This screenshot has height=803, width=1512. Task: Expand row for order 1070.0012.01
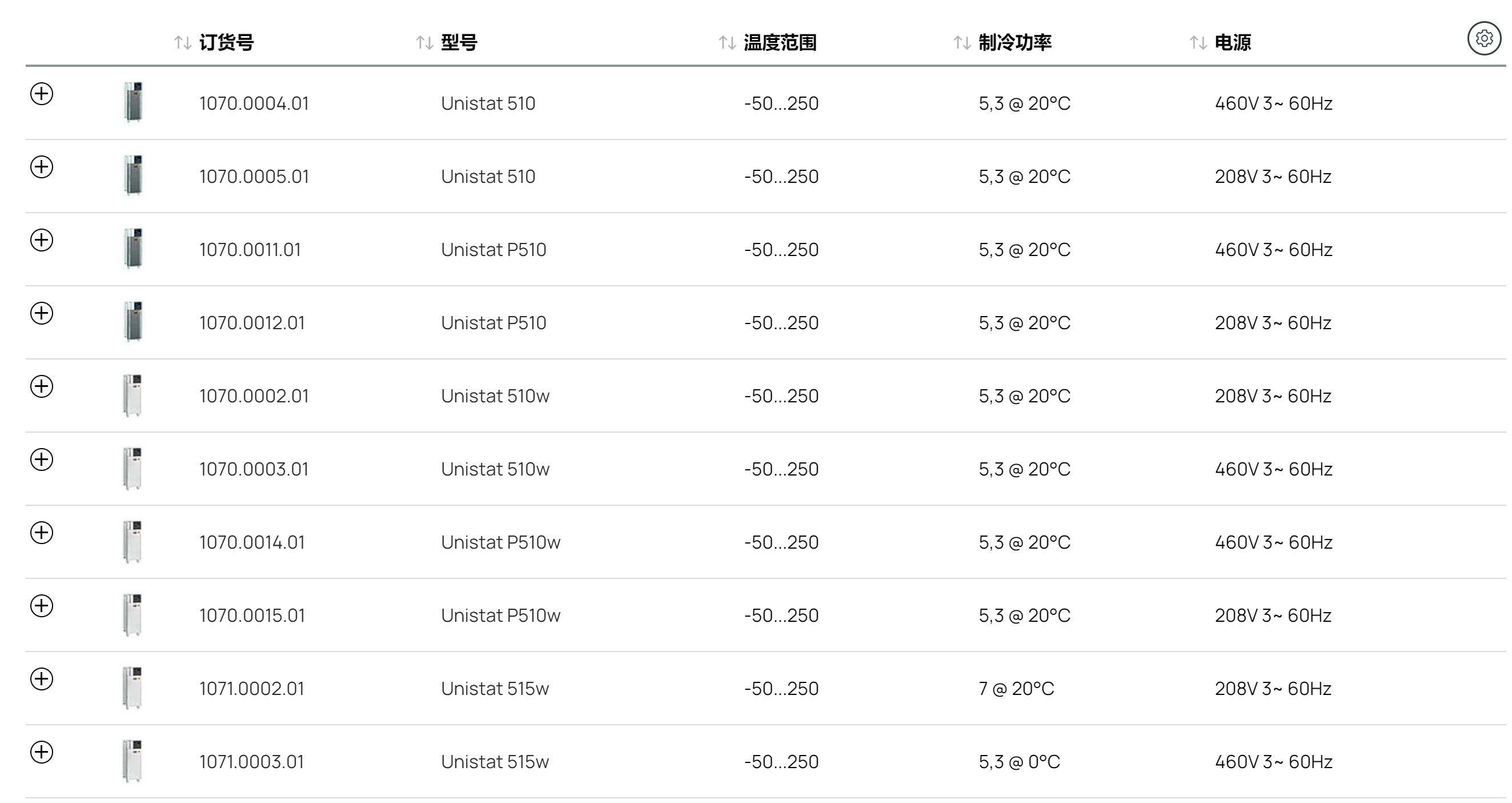(x=42, y=313)
